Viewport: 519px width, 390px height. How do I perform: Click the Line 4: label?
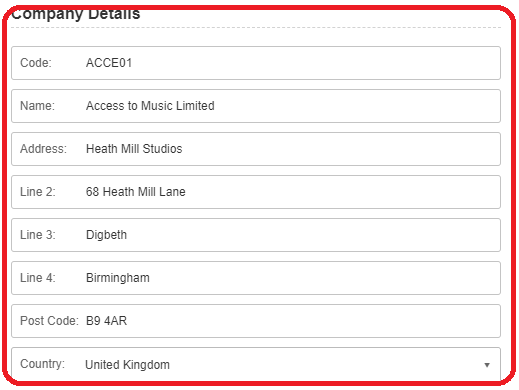tap(38, 278)
